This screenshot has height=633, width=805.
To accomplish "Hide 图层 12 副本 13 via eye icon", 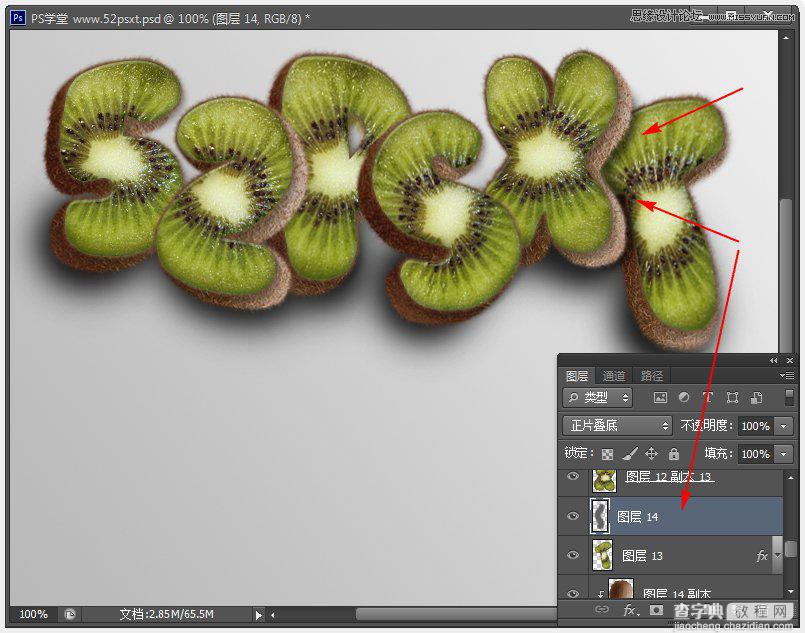I will pyautogui.click(x=573, y=476).
